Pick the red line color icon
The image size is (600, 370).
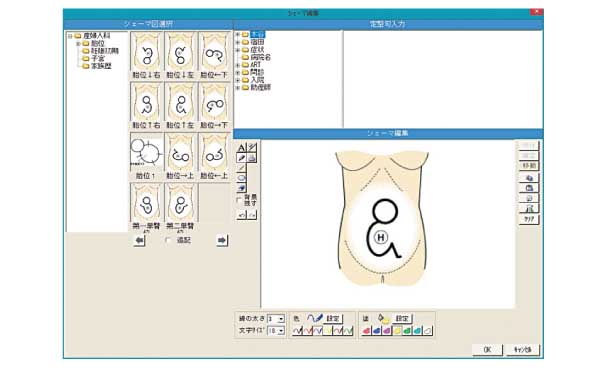click(x=308, y=330)
